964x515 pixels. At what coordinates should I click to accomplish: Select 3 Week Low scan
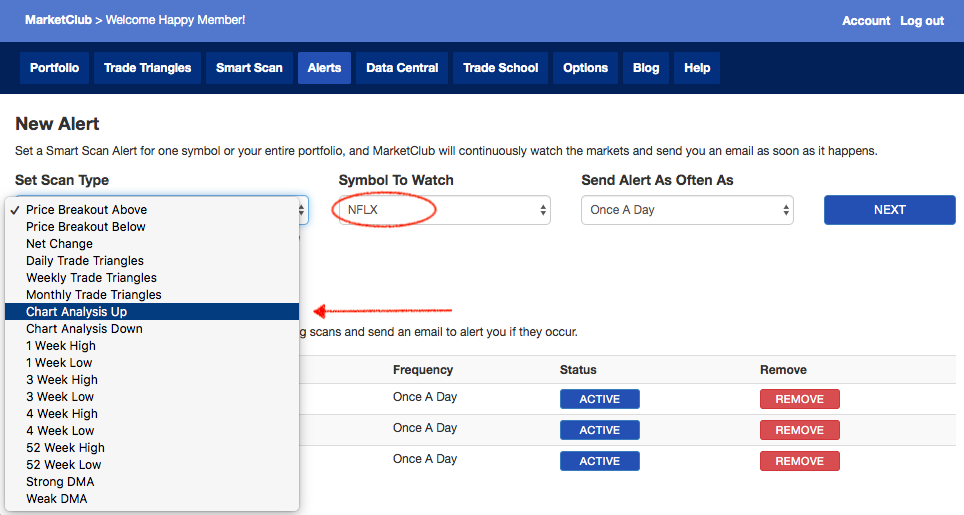coord(152,397)
